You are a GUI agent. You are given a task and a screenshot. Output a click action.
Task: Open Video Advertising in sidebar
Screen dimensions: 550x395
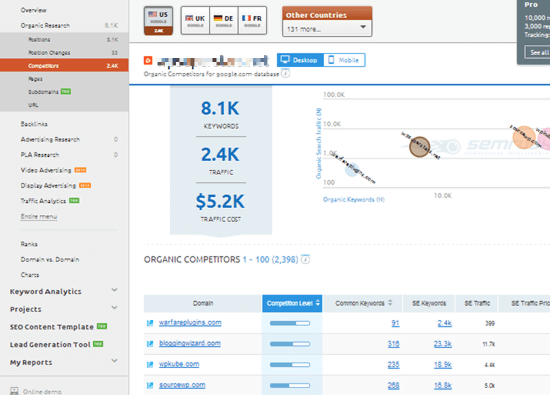46,170
